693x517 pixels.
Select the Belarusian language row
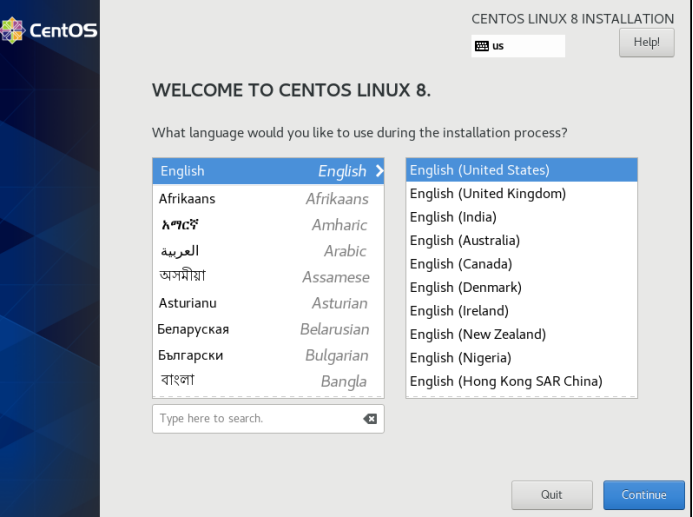[x=268, y=329]
